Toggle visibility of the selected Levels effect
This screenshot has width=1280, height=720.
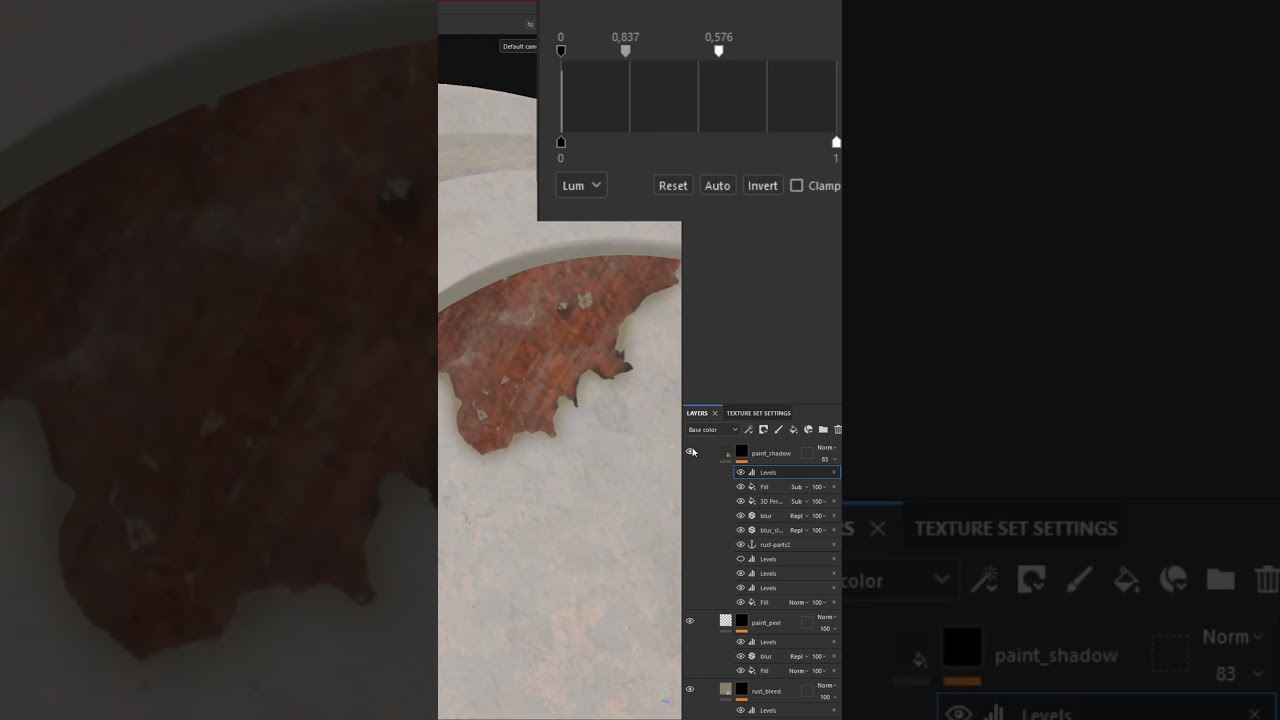740,472
